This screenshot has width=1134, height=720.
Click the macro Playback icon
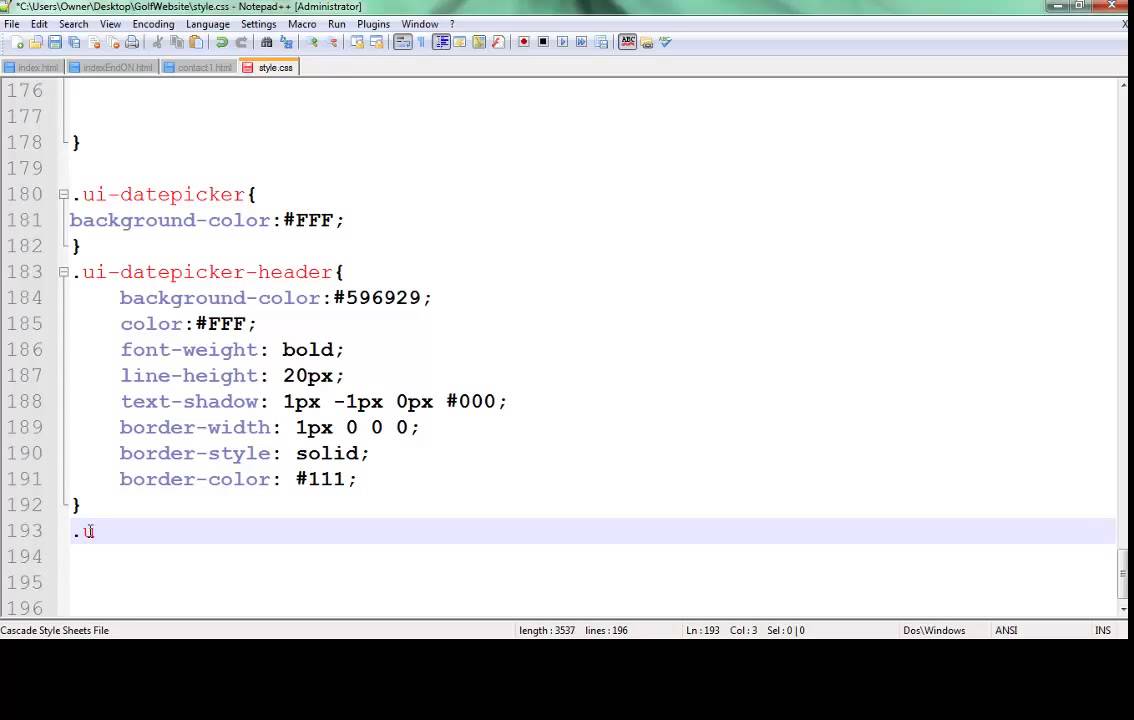[563, 43]
